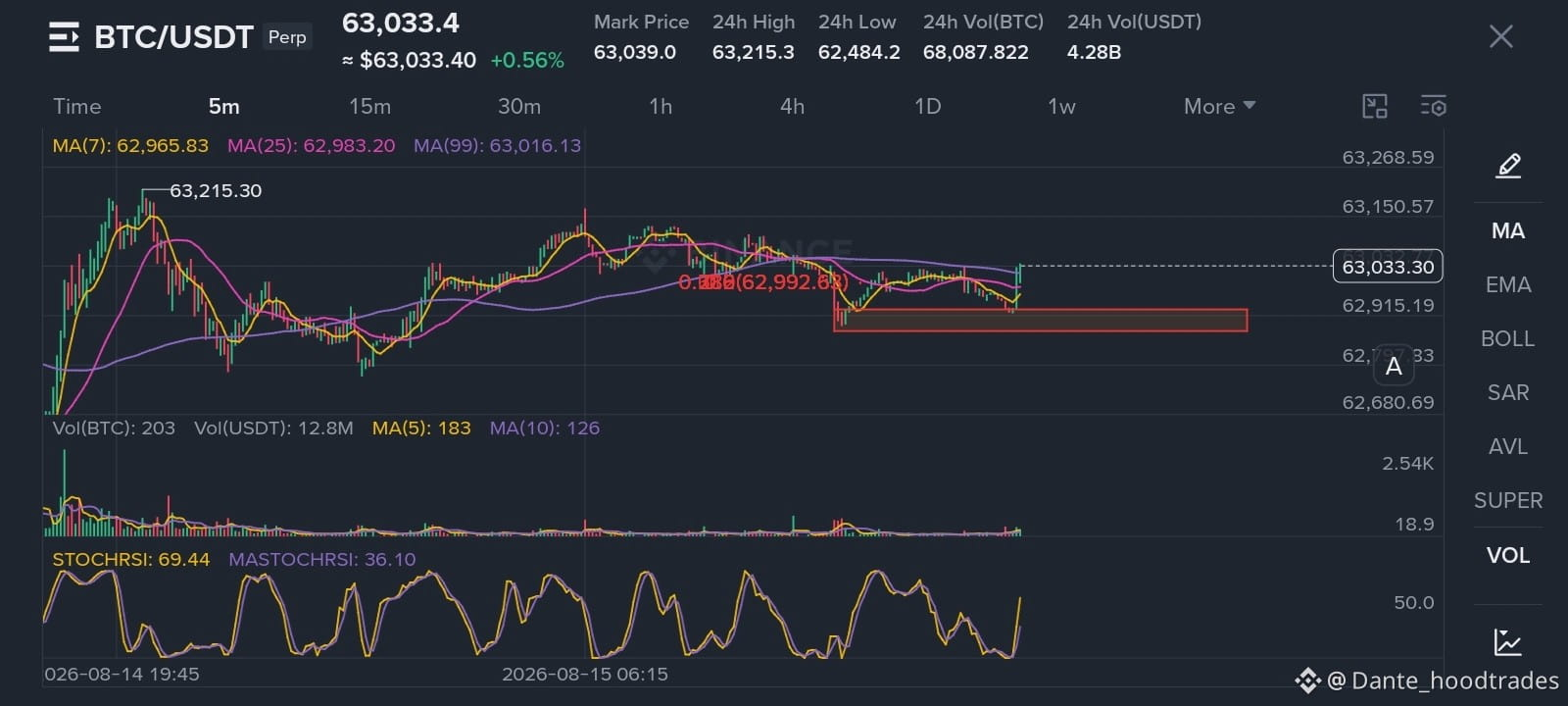Click the Vol(USDT): 12.8M label
The image size is (1568, 706).
point(273,428)
